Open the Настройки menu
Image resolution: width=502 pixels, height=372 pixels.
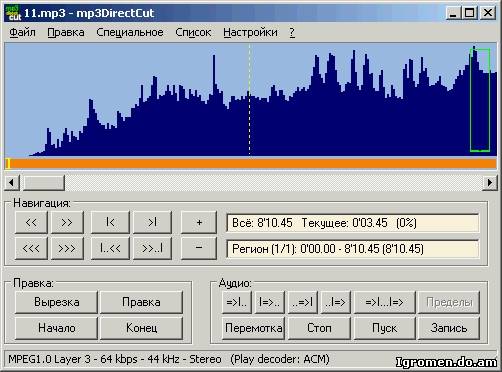(250, 32)
